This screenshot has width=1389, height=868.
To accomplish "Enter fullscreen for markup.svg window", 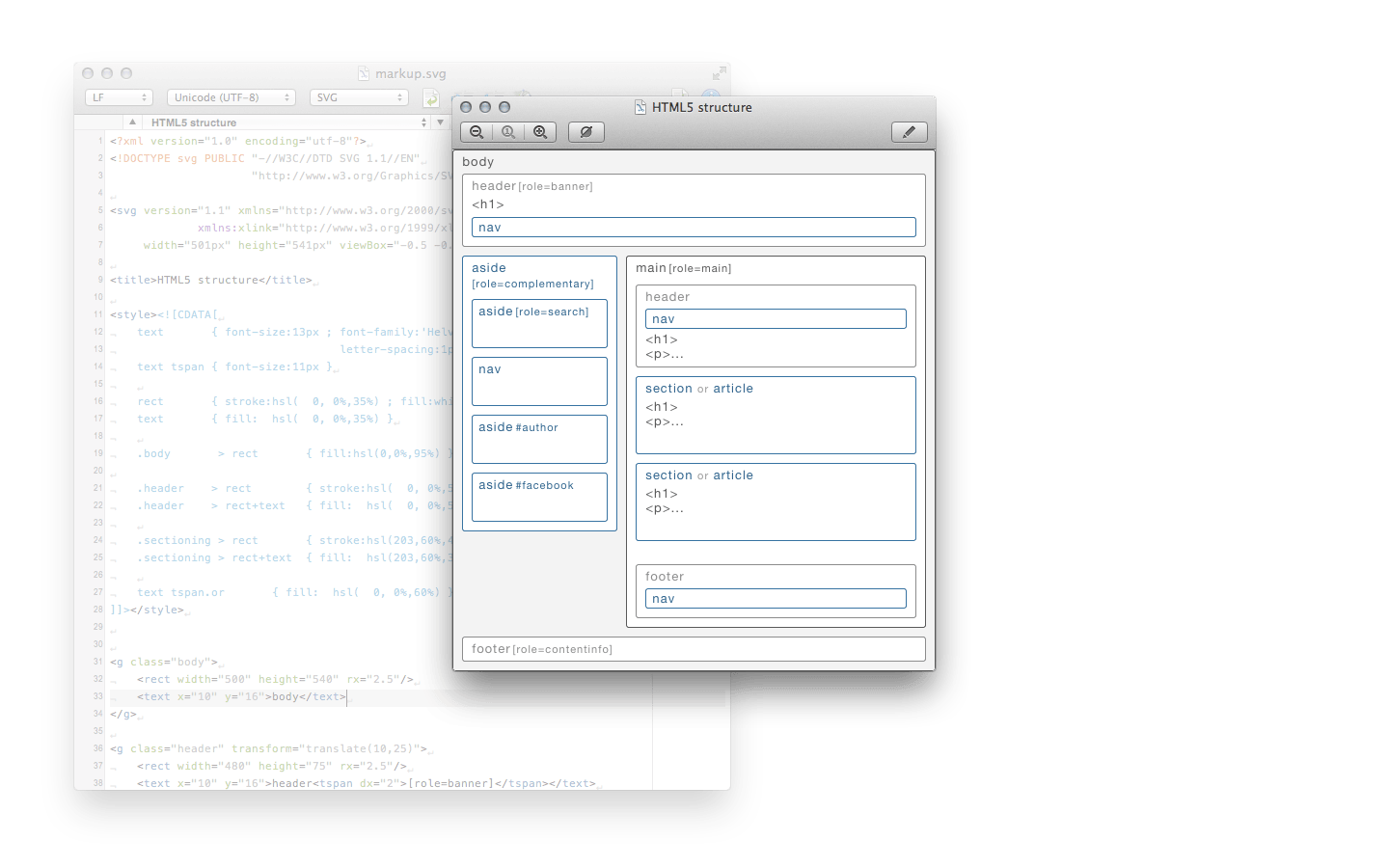I will (719, 73).
